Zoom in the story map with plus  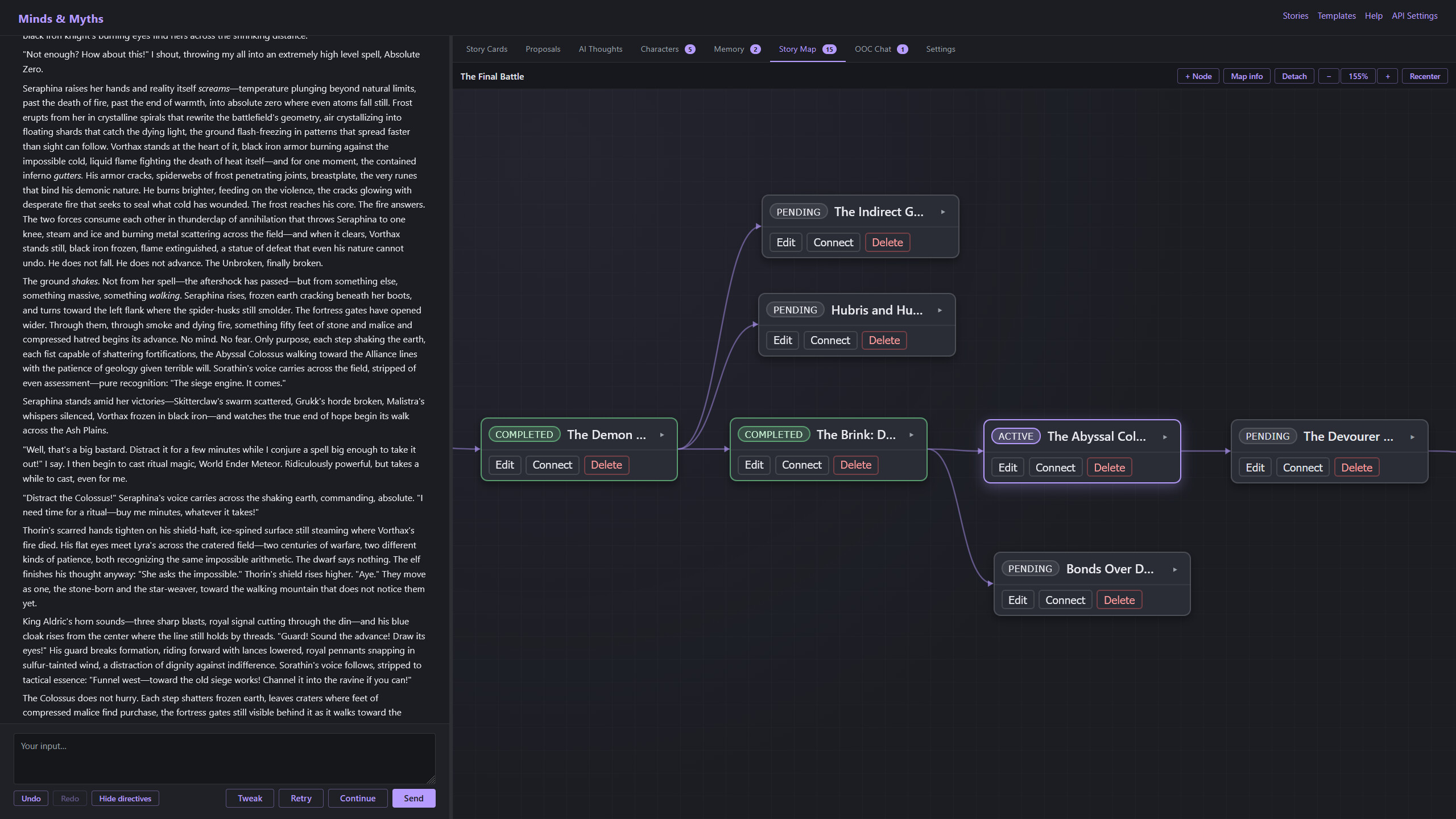tap(1388, 76)
